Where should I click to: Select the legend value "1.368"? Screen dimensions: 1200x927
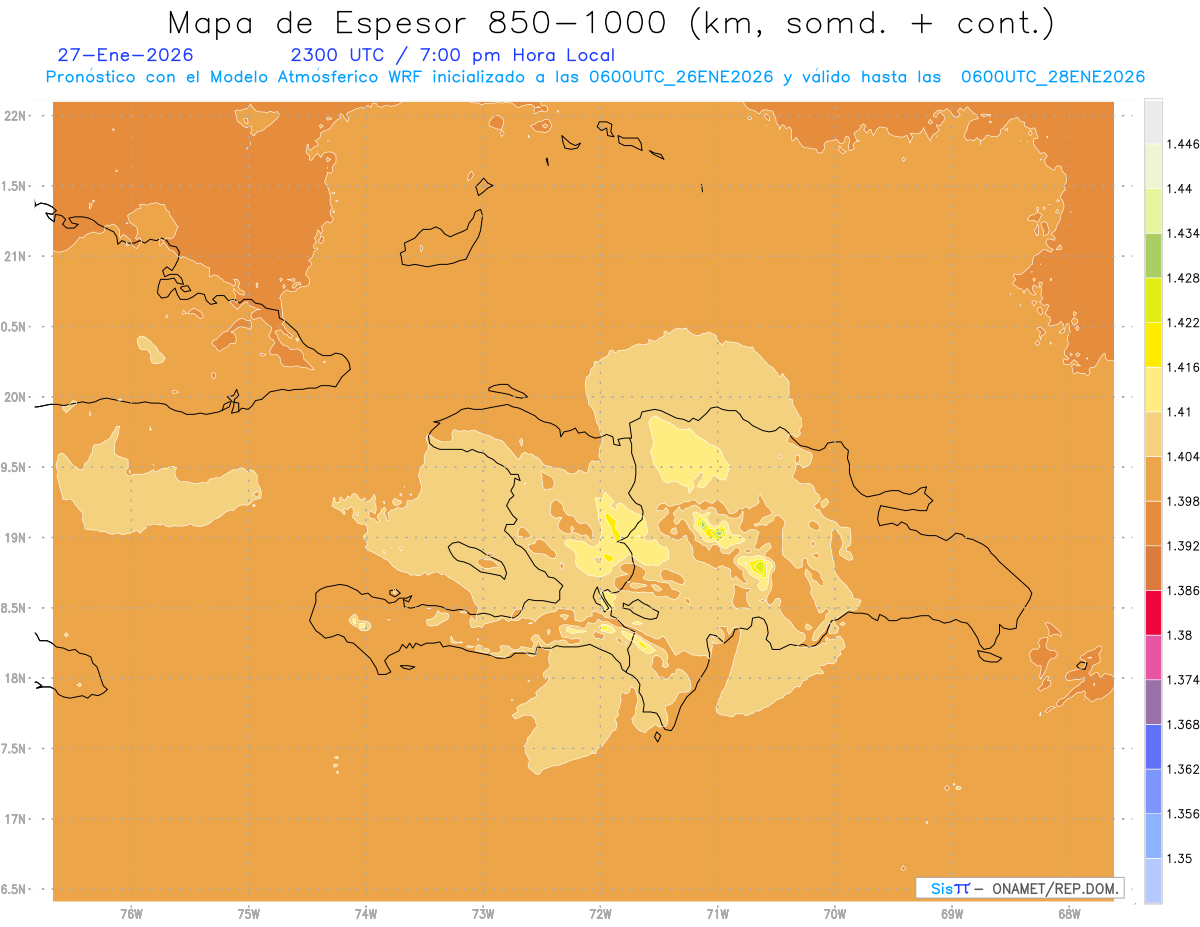1182,724
